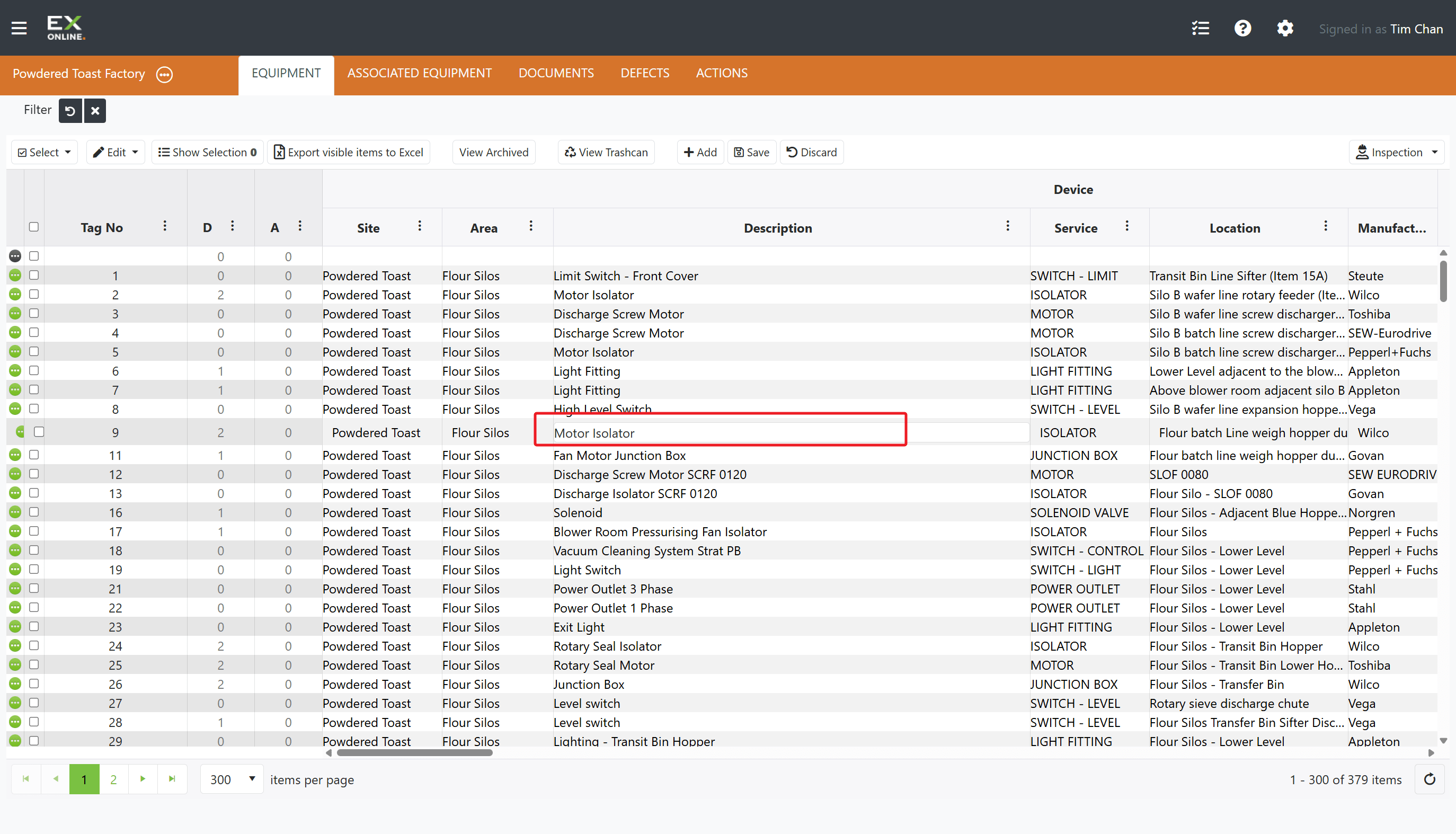Expand the Select dropdown
This screenshot has width=1456, height=834.
pos(45,153)
